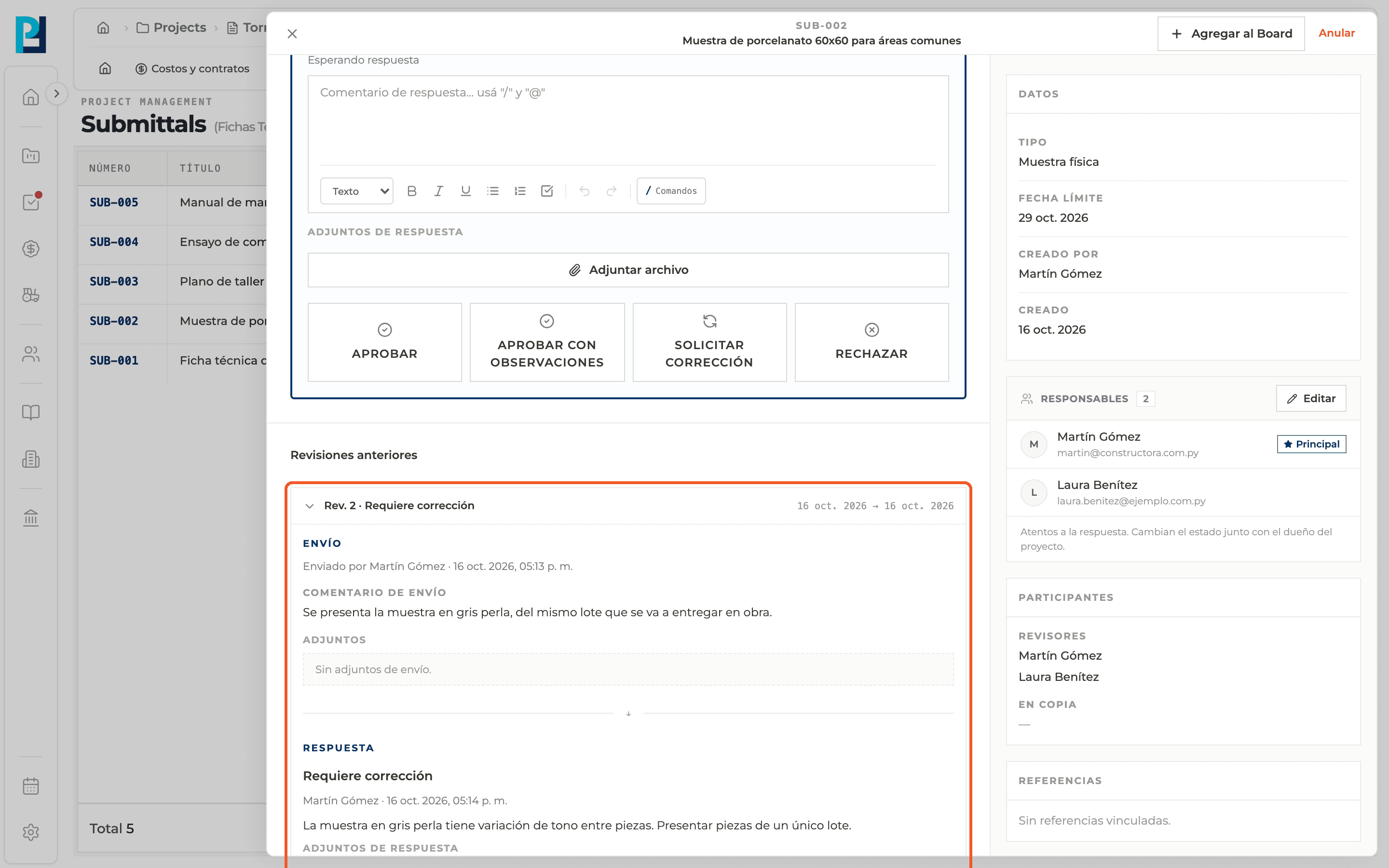Open the Costos y contratos tab

click(192, 69)
